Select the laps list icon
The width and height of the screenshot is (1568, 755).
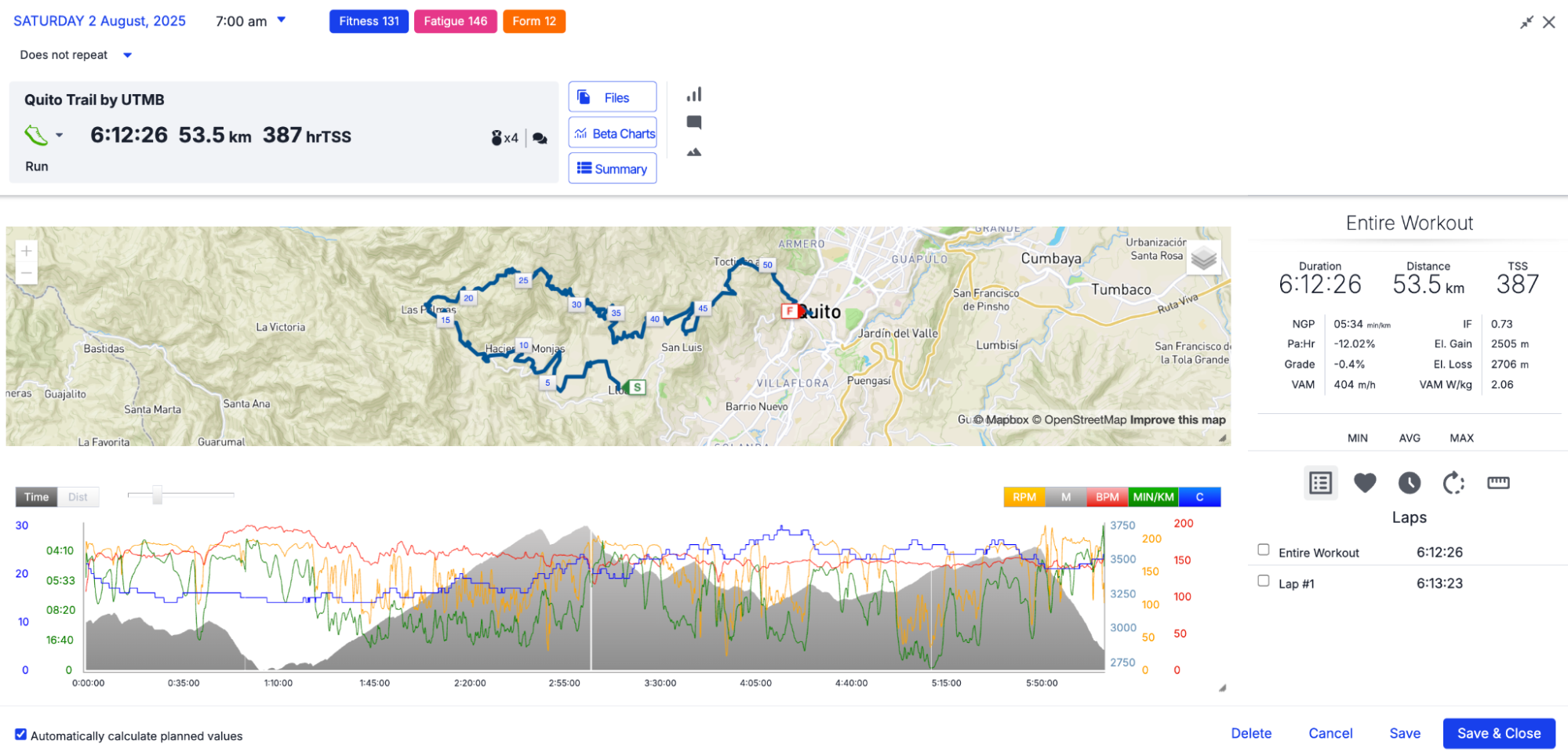(x=1320, y=483)
